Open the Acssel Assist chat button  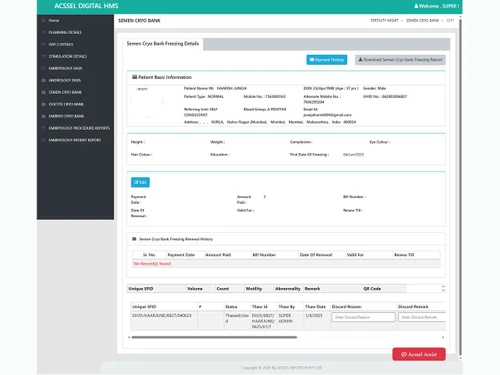tap(419, 354)
